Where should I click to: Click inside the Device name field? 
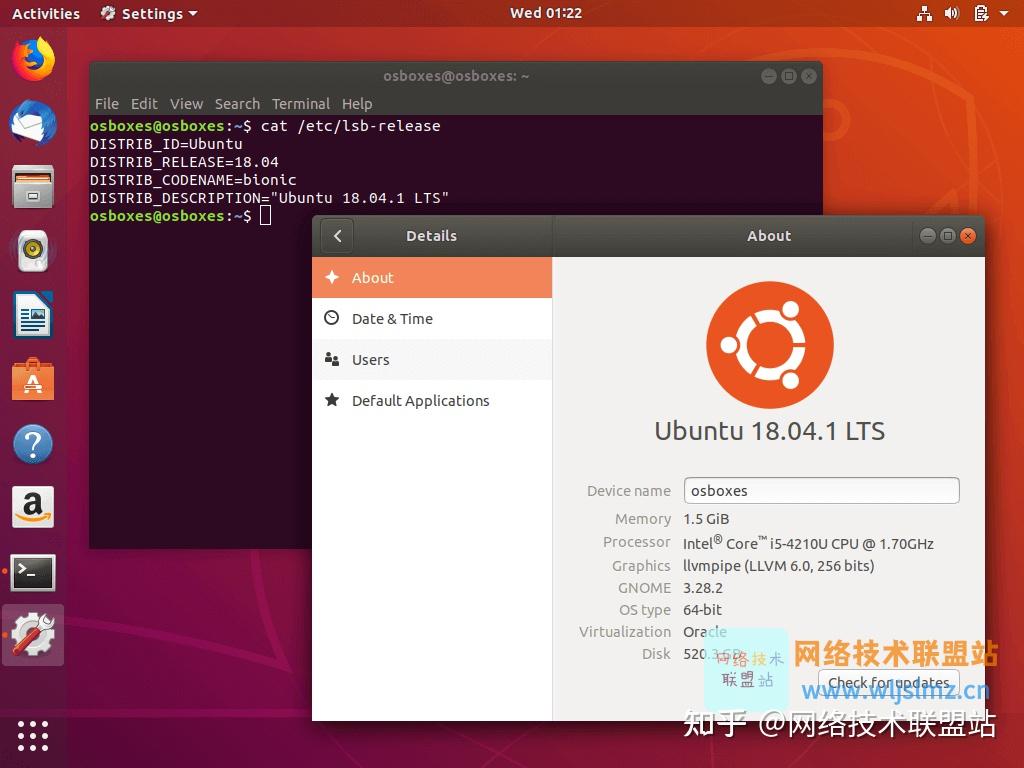(x=820, y=490)
